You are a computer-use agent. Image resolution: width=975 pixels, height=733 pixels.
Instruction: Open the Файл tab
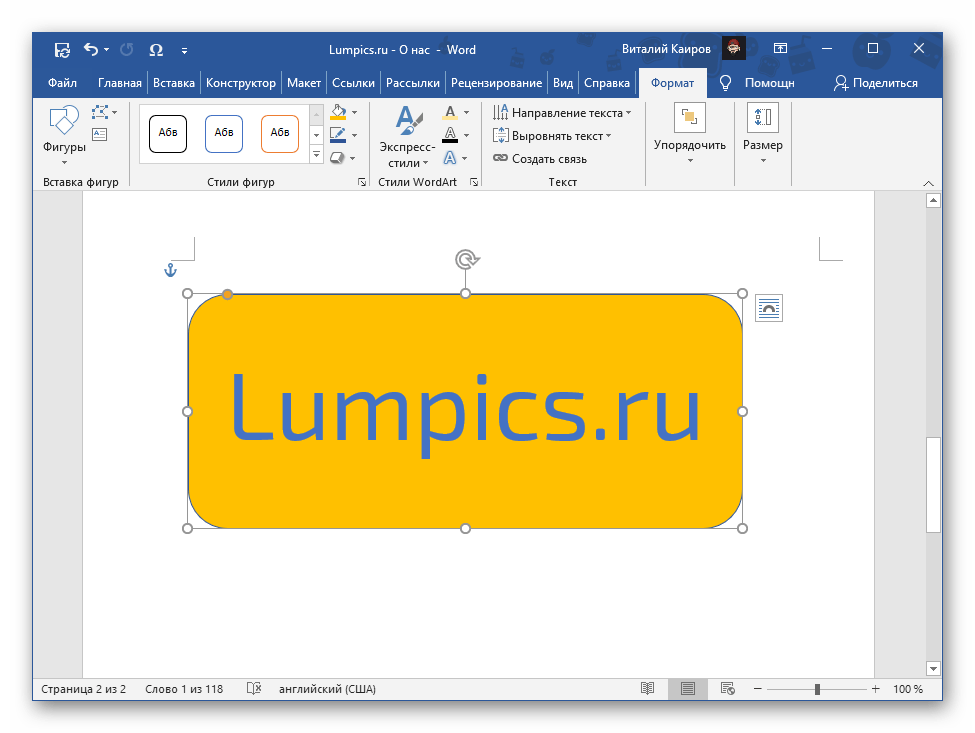click(62, 83)
